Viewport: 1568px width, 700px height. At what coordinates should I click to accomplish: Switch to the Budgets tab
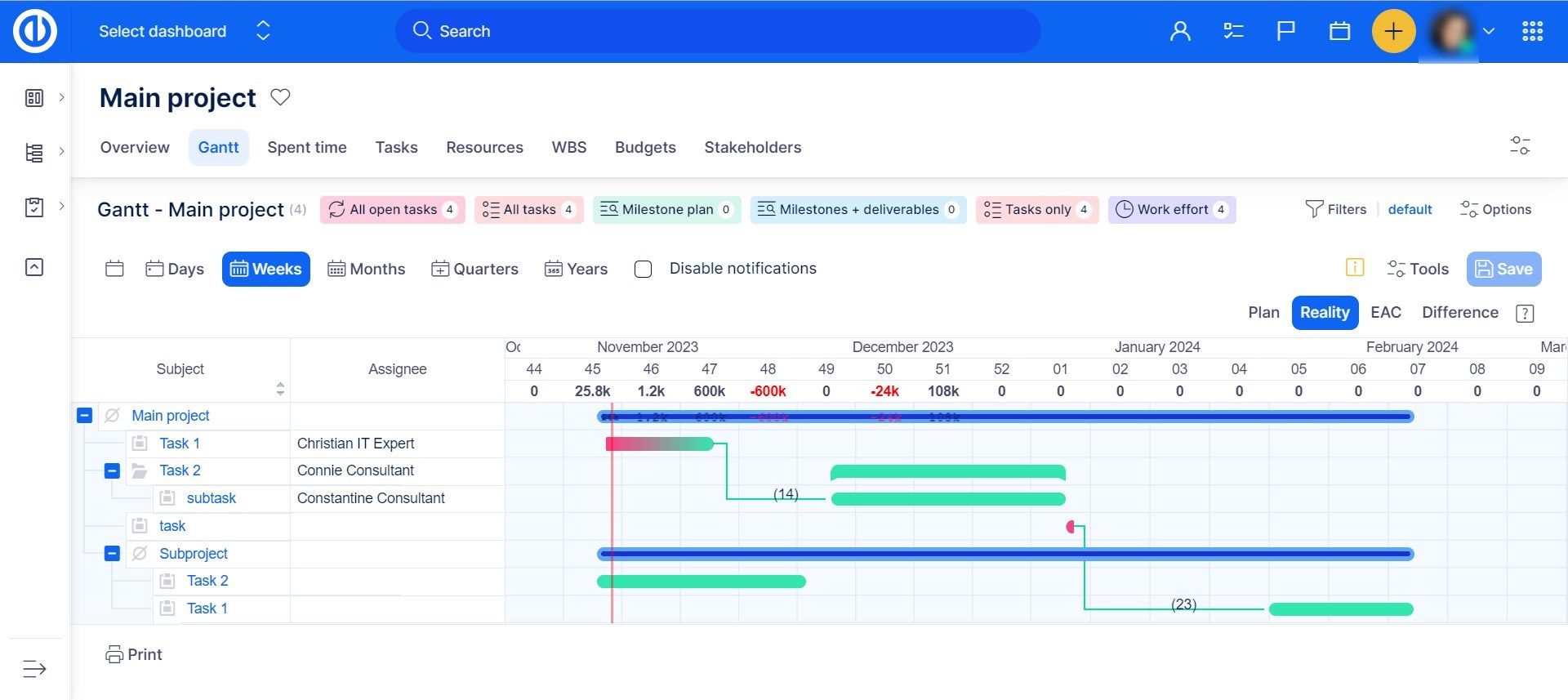(x=644, y=148)
